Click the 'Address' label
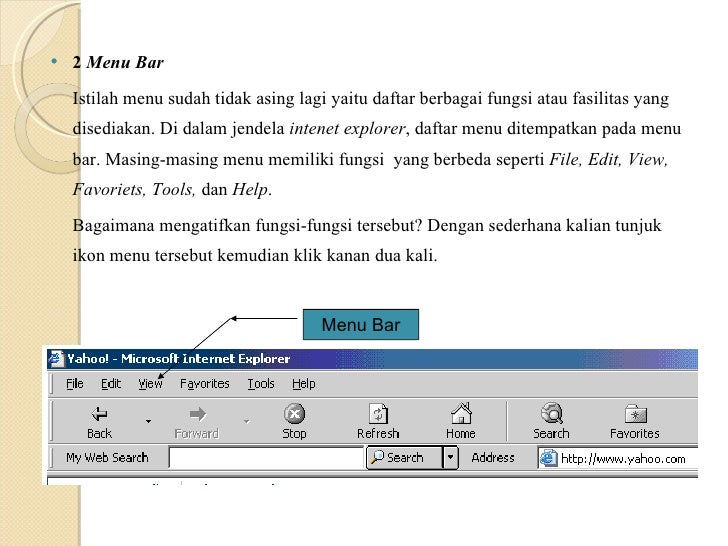Image resolution: width=728 pixels, height=546 pixels. [x=493, y=457]
